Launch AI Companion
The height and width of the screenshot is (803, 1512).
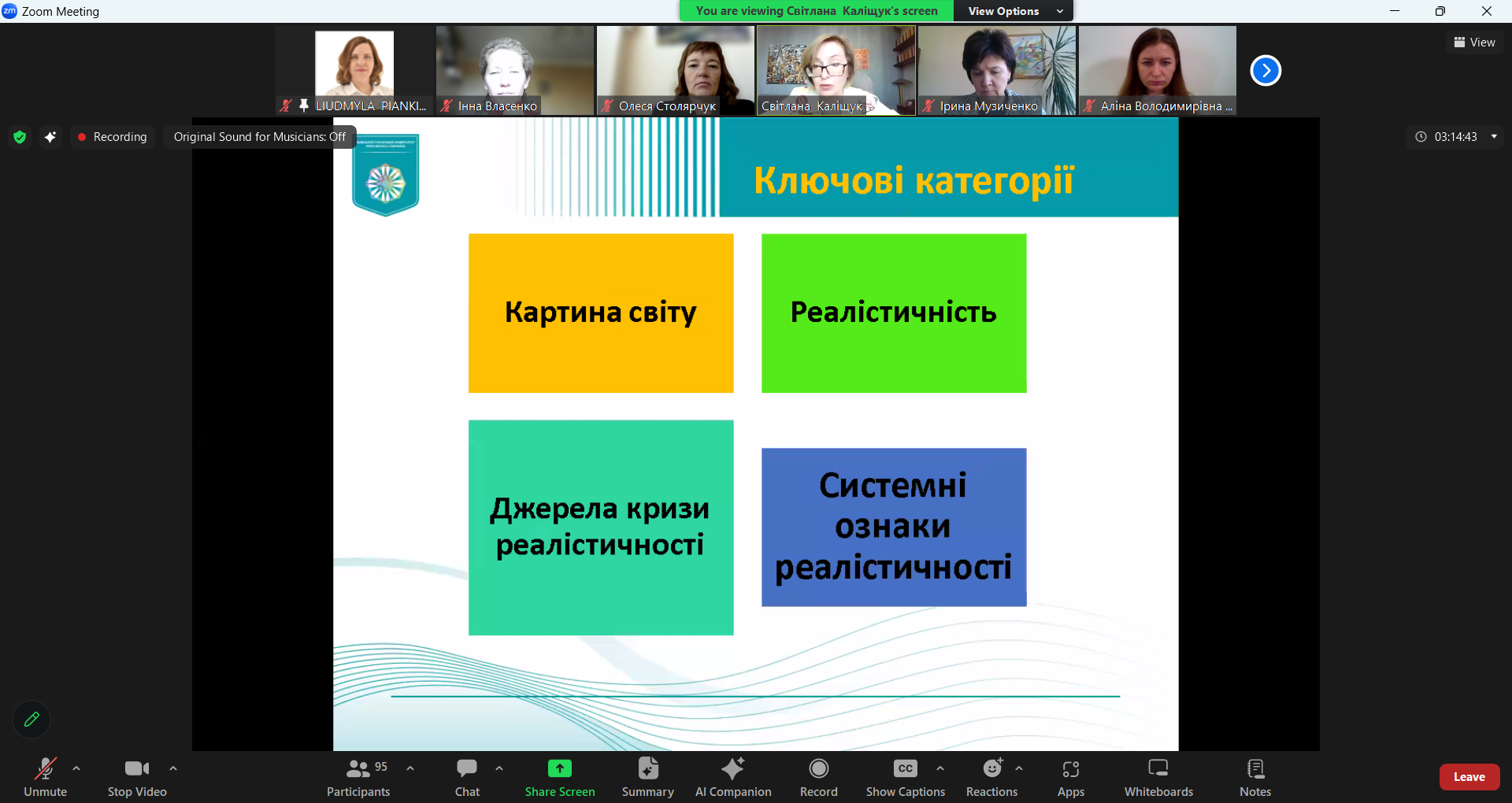[x=732, y=776]
